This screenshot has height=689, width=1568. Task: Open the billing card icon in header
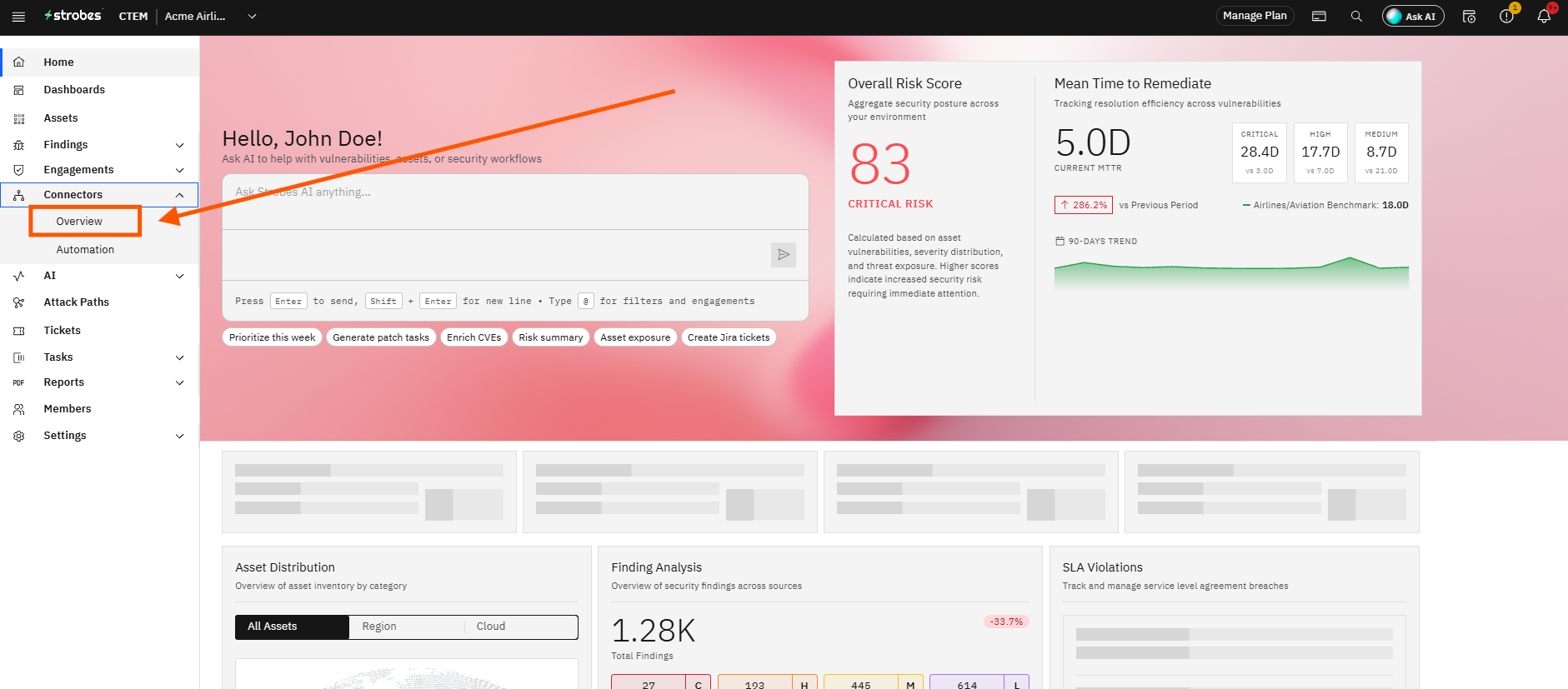tap(1319, 17)
